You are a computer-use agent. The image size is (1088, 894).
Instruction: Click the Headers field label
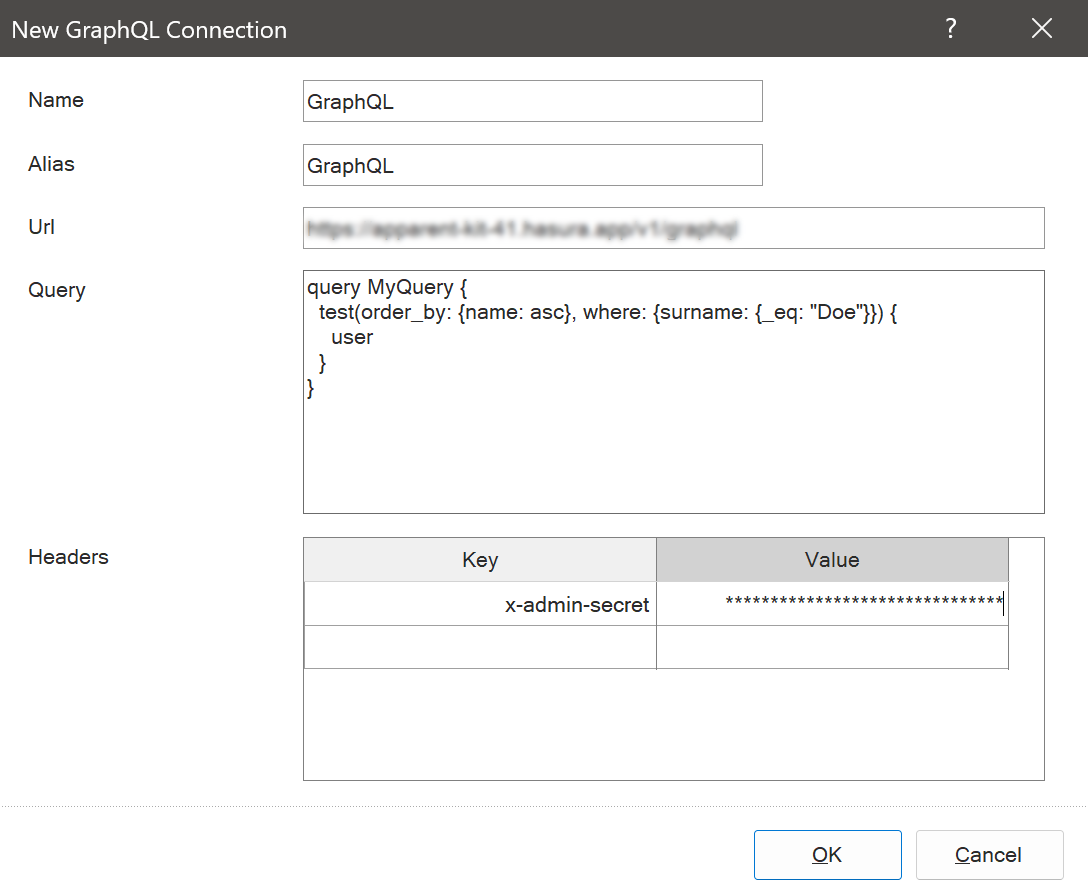tap(69, 557)
